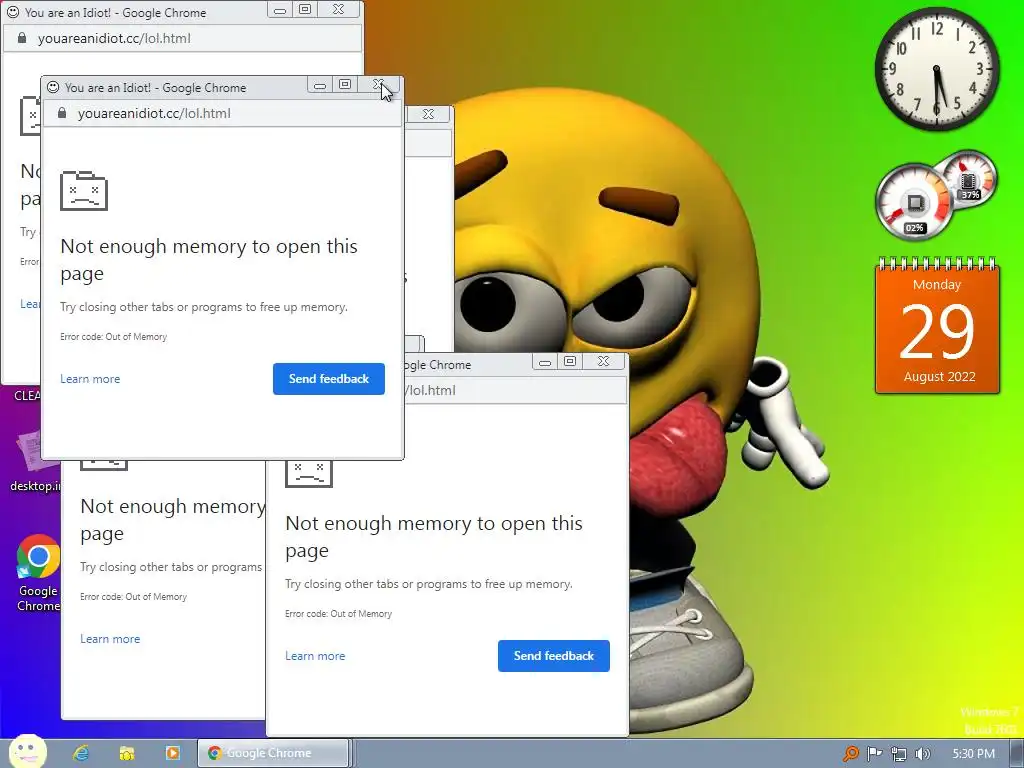Minimize the bottom-right Chrome window
1024x768 pixels.
pos(545,361)
